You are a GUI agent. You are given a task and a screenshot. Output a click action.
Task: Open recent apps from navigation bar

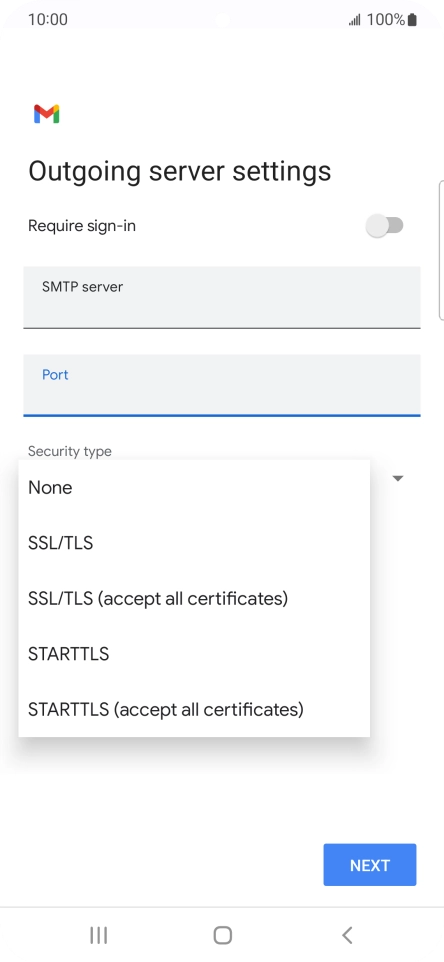tap(98, 935)
